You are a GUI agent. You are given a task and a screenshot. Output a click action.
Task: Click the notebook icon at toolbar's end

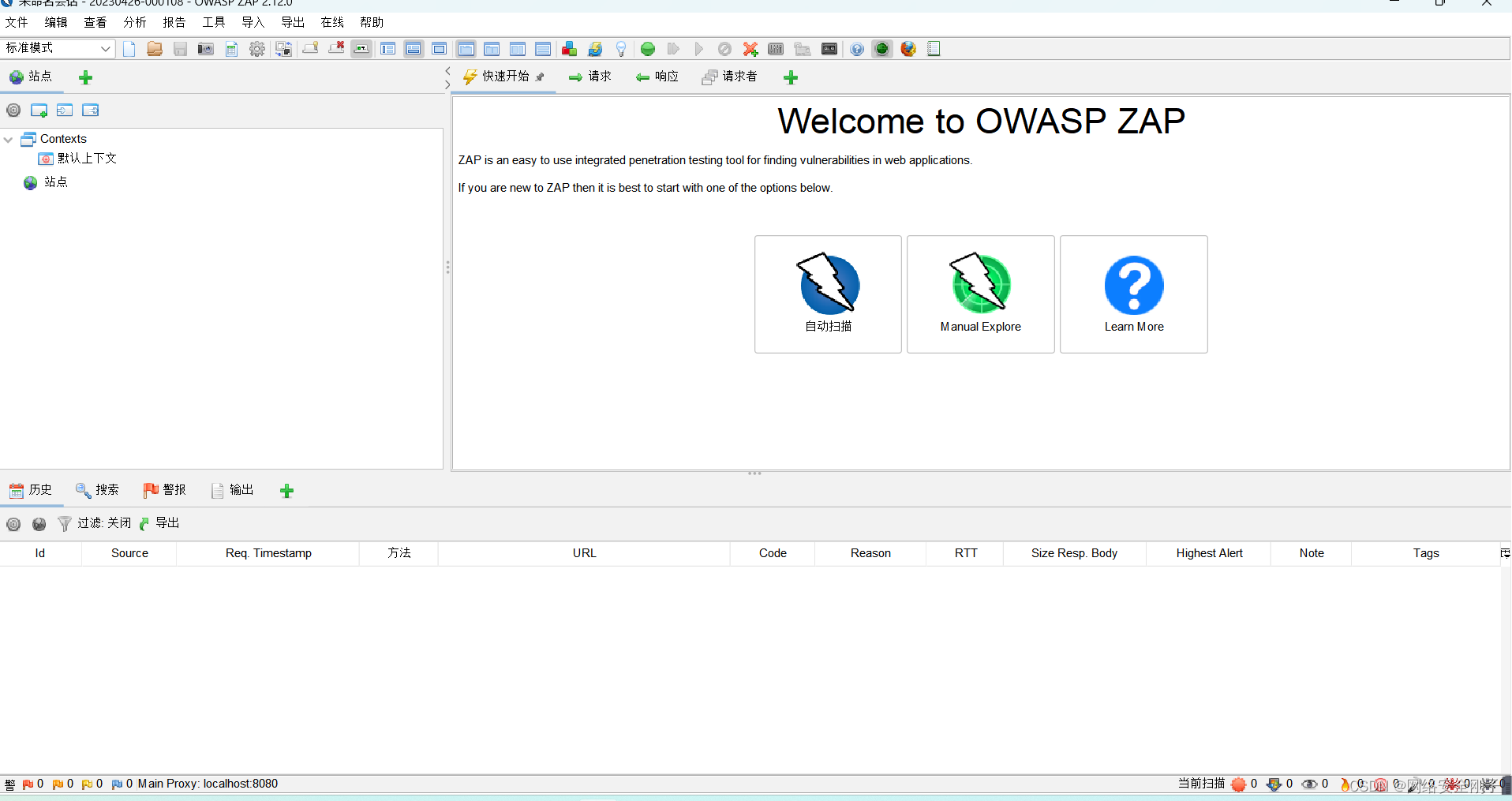click(x=934, y=49)
